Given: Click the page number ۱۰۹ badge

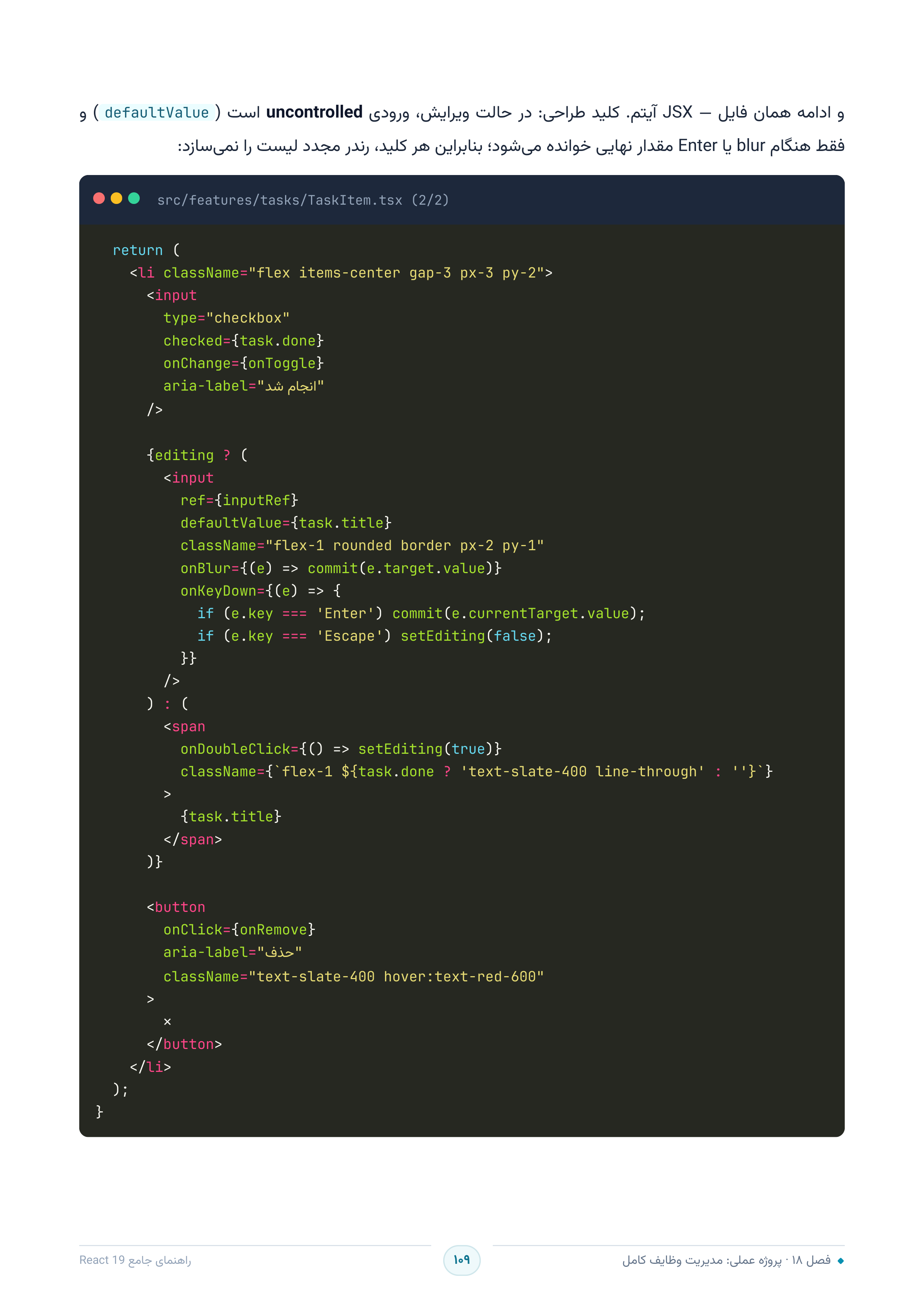Looking at the screenshot, I should pyautogui.click(x=462, y=1260).
